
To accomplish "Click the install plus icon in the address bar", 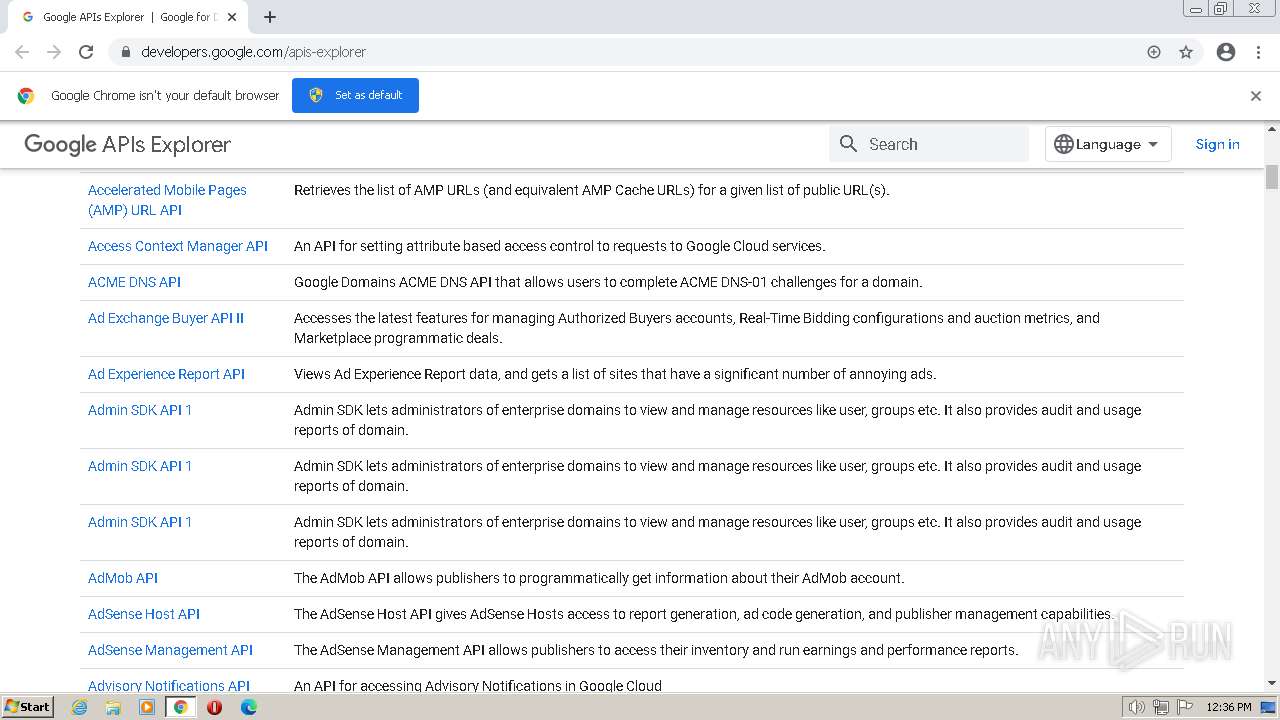I will click(x=1154, y=52).
